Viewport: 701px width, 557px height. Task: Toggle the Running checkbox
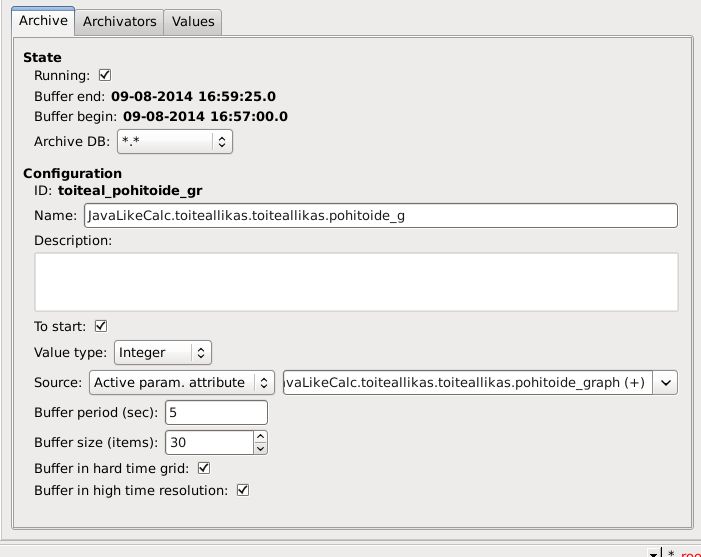pyautogui.click(x=105, y=75)
